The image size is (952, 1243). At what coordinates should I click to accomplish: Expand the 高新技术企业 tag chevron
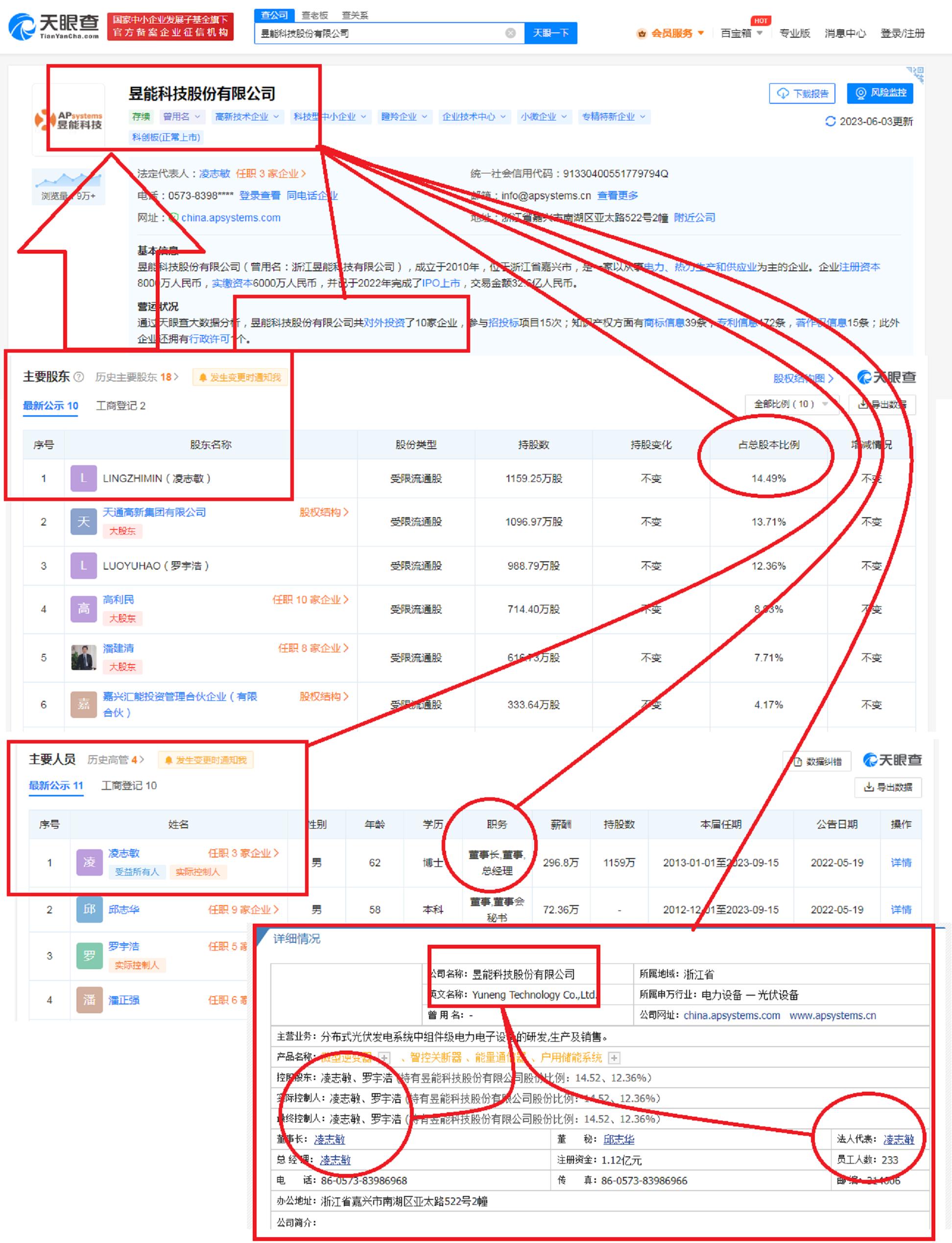point(277,117)
